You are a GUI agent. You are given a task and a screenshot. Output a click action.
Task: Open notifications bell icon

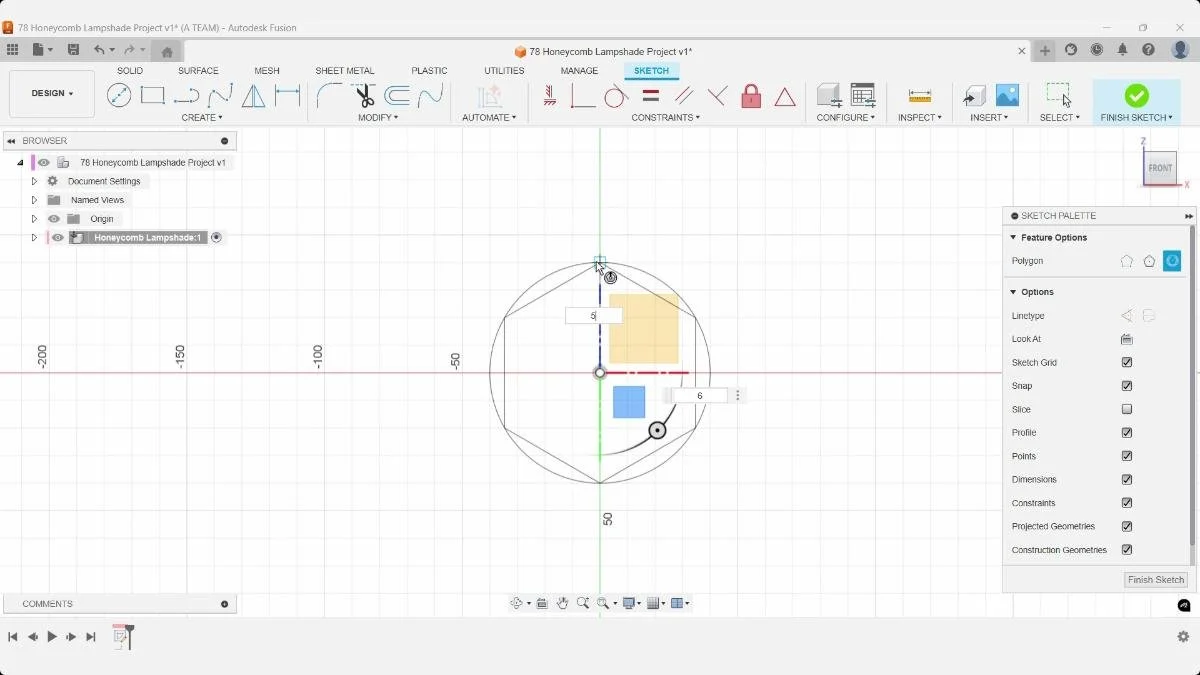click(1123, 50)
